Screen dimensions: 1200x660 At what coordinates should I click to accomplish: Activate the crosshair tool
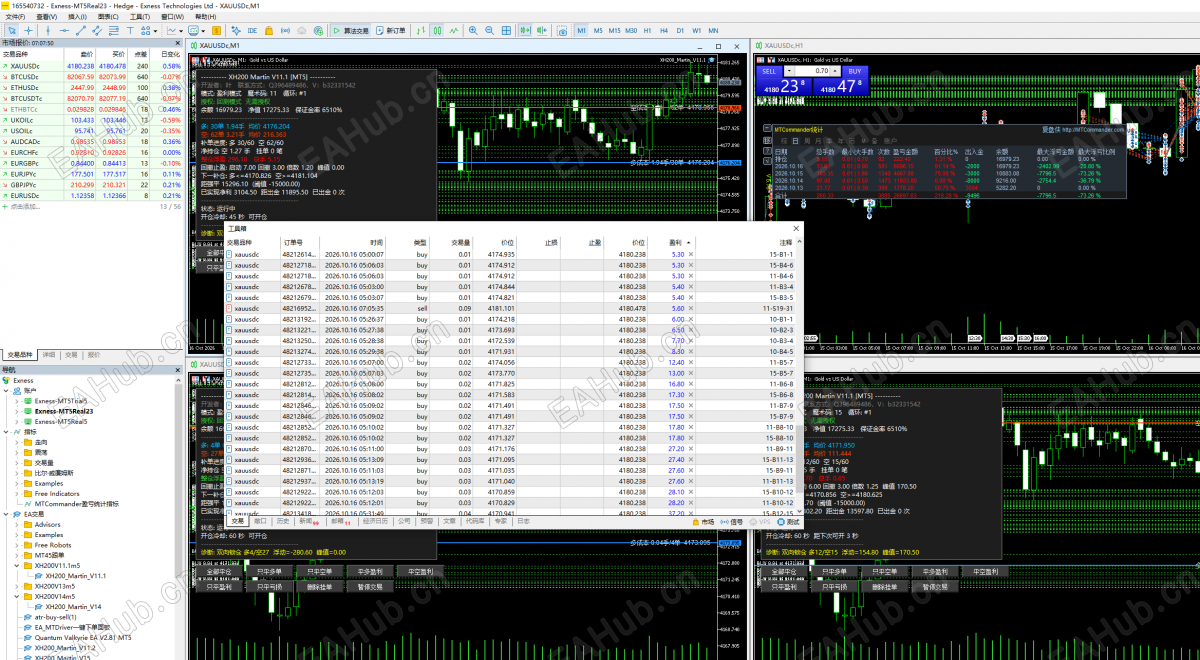[x=28, y=31]
